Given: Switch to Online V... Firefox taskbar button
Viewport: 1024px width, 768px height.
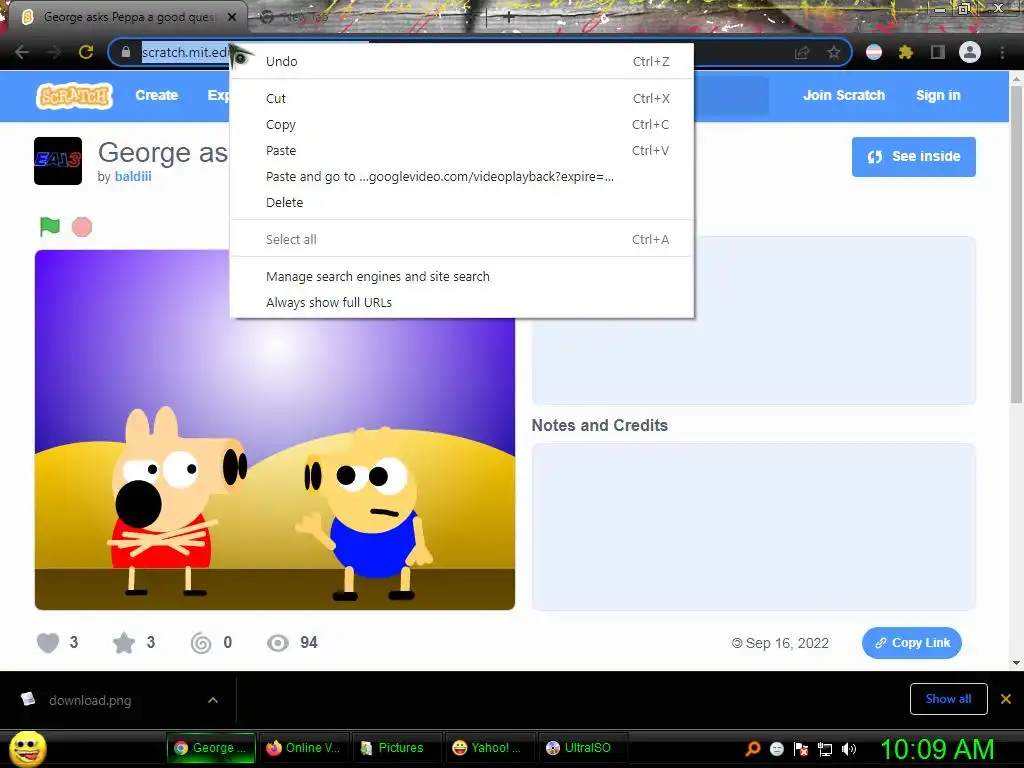Looking at the screenshot, I should click(304, 748).
